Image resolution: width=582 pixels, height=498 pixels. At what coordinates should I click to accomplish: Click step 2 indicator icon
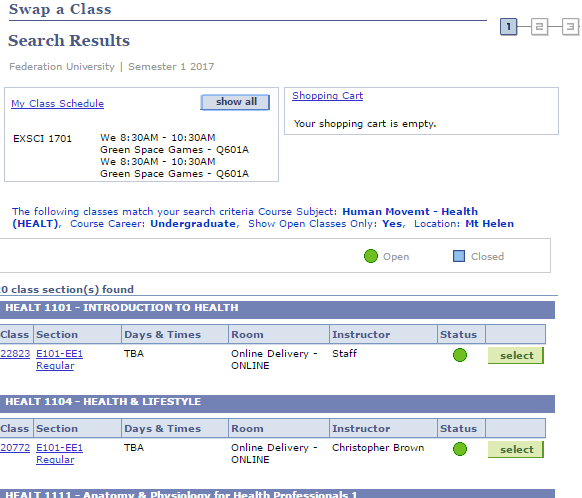pyautogui.click(x=539, y=27)
